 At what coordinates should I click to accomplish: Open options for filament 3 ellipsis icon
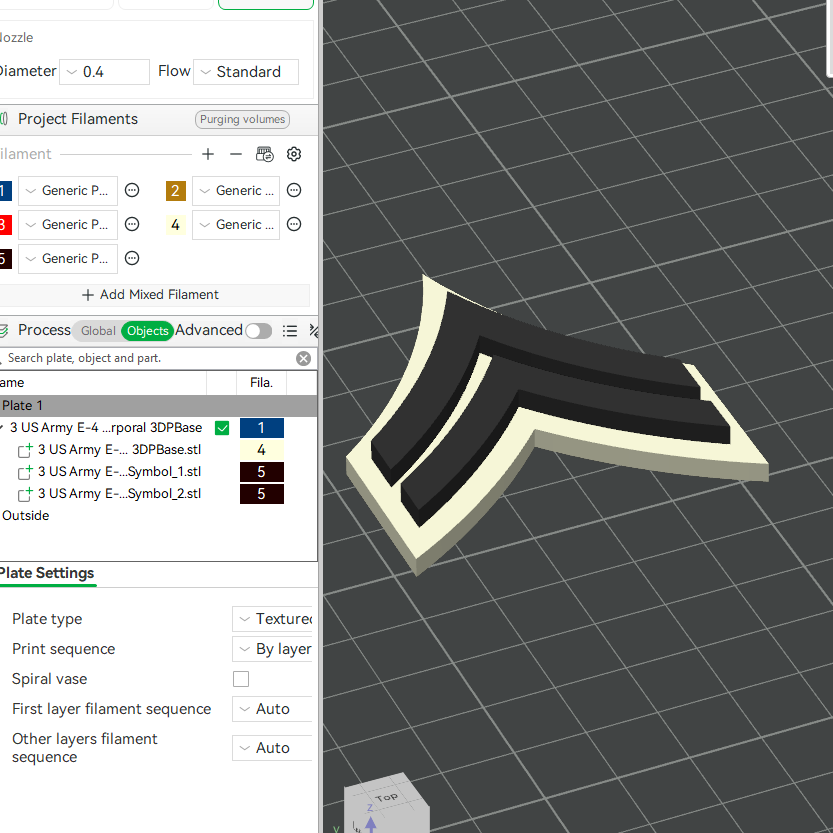132,224
